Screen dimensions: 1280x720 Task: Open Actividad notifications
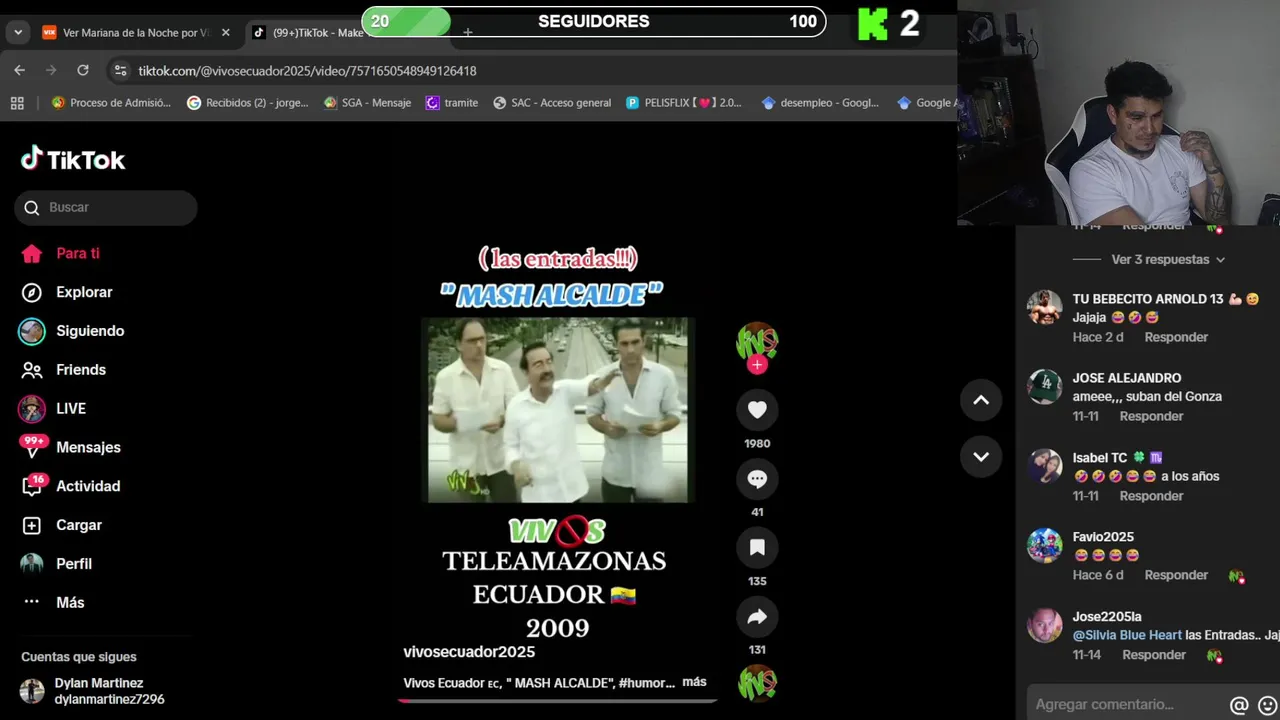(70, 486)
